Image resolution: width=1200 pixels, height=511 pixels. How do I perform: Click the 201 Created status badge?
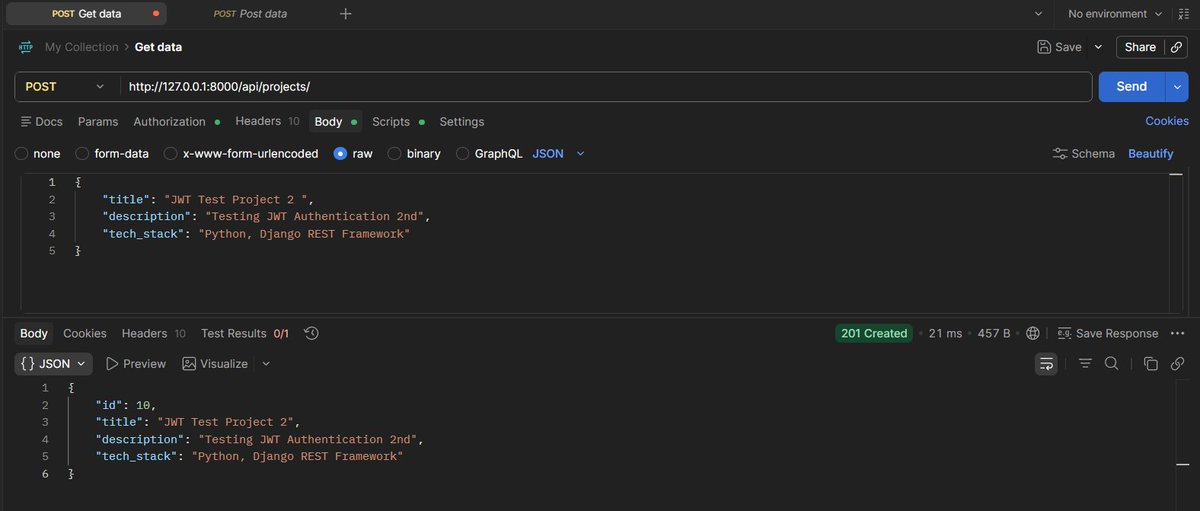click(x=874, y=334)
